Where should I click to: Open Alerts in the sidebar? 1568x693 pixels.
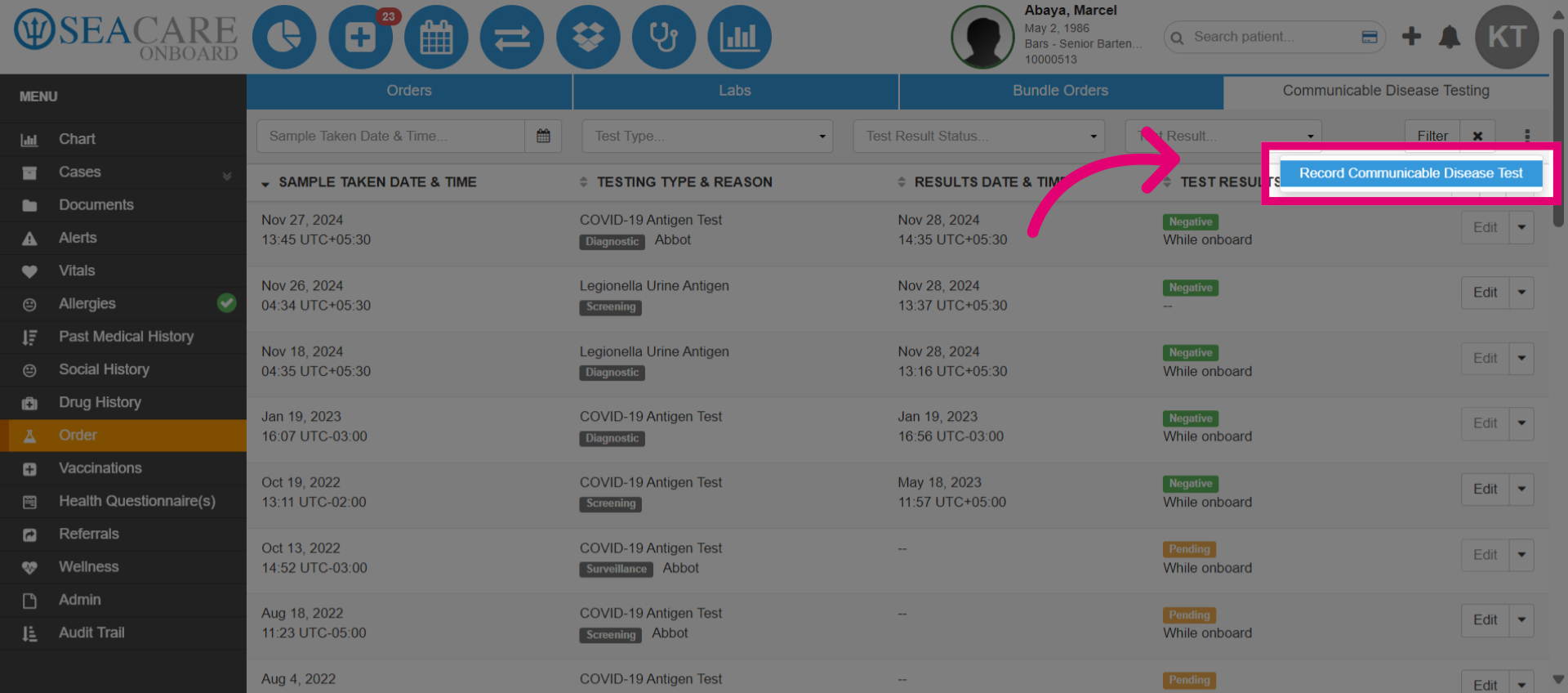123,238
